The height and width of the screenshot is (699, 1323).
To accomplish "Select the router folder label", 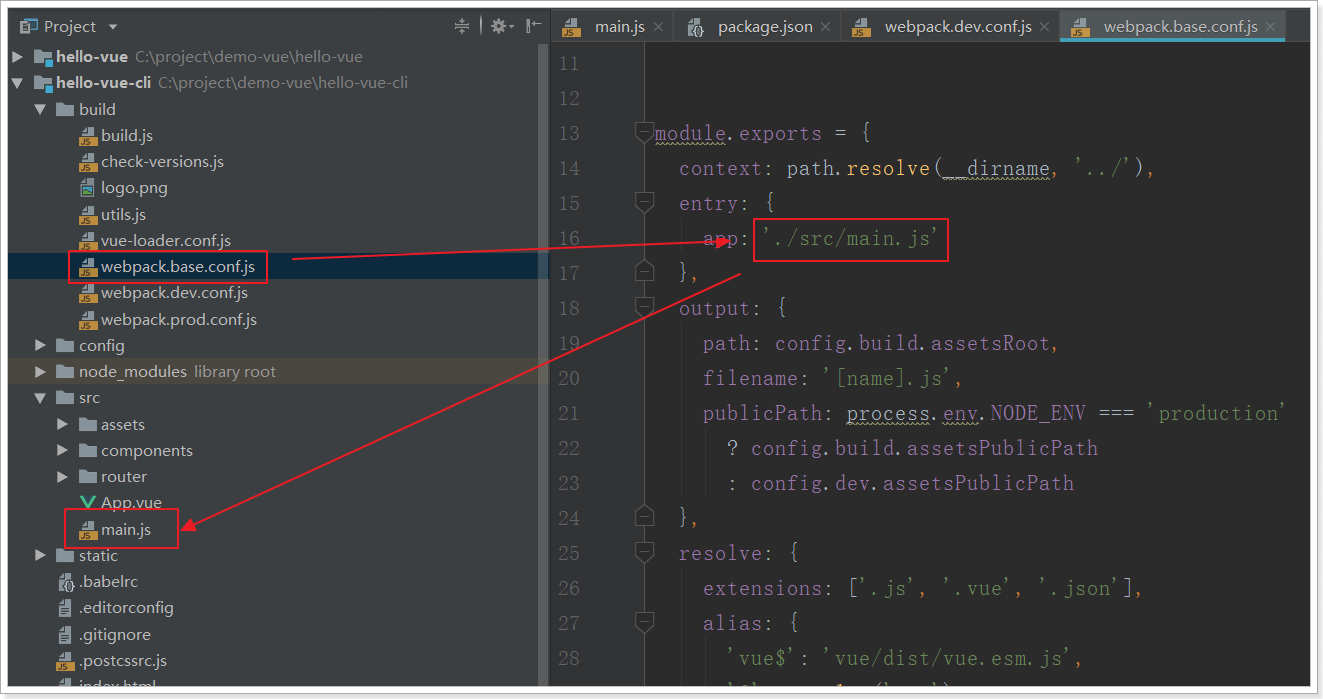I will click(x=124, y=476).
